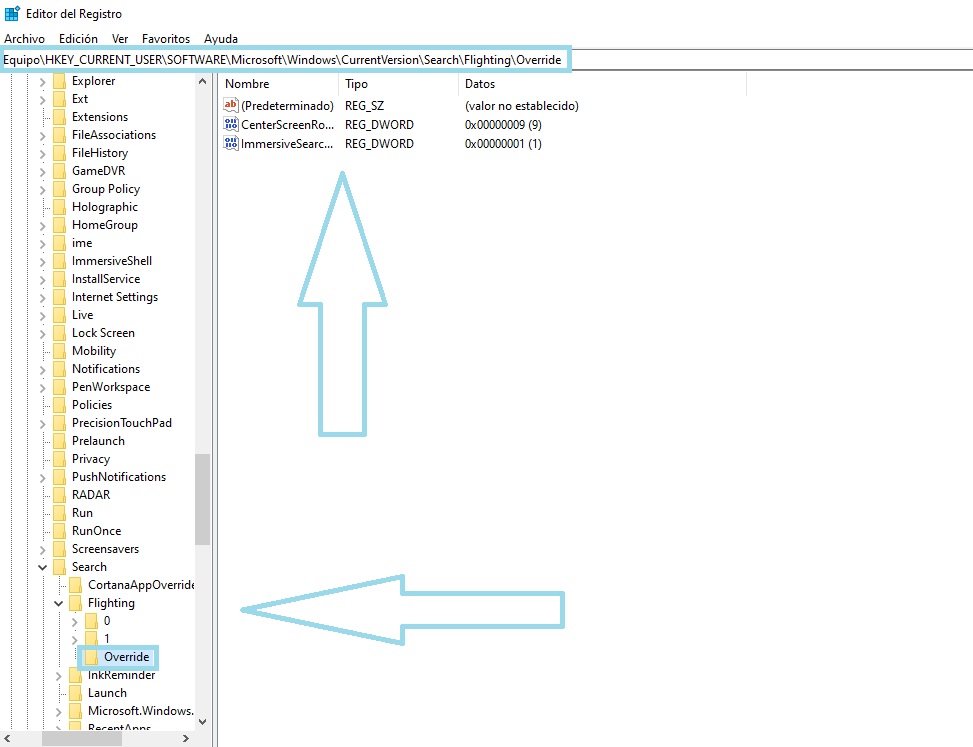Click the (Predeterminado) string value icon

(x=231, y=105)
